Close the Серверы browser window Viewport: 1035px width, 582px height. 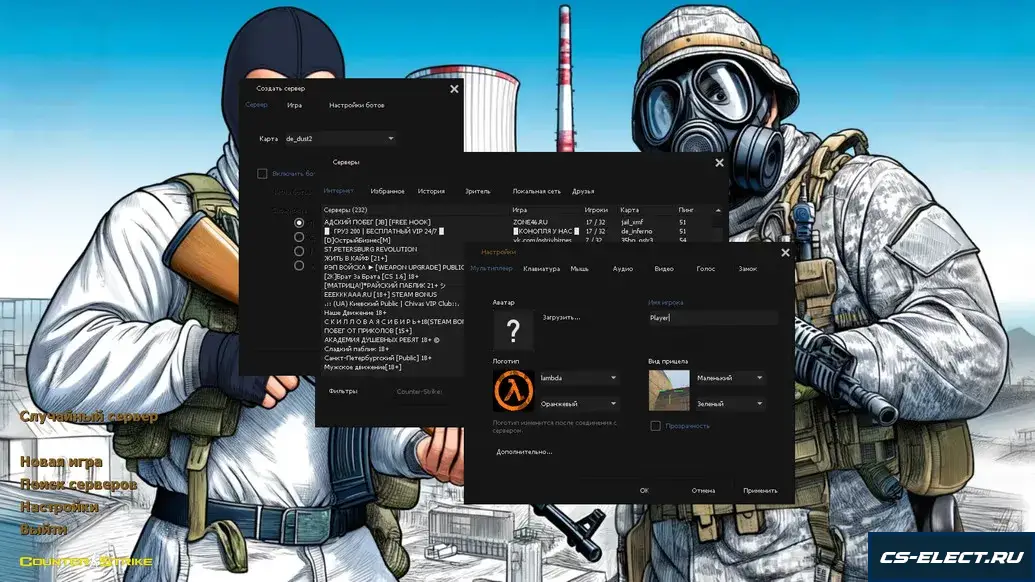coord(718,163)
